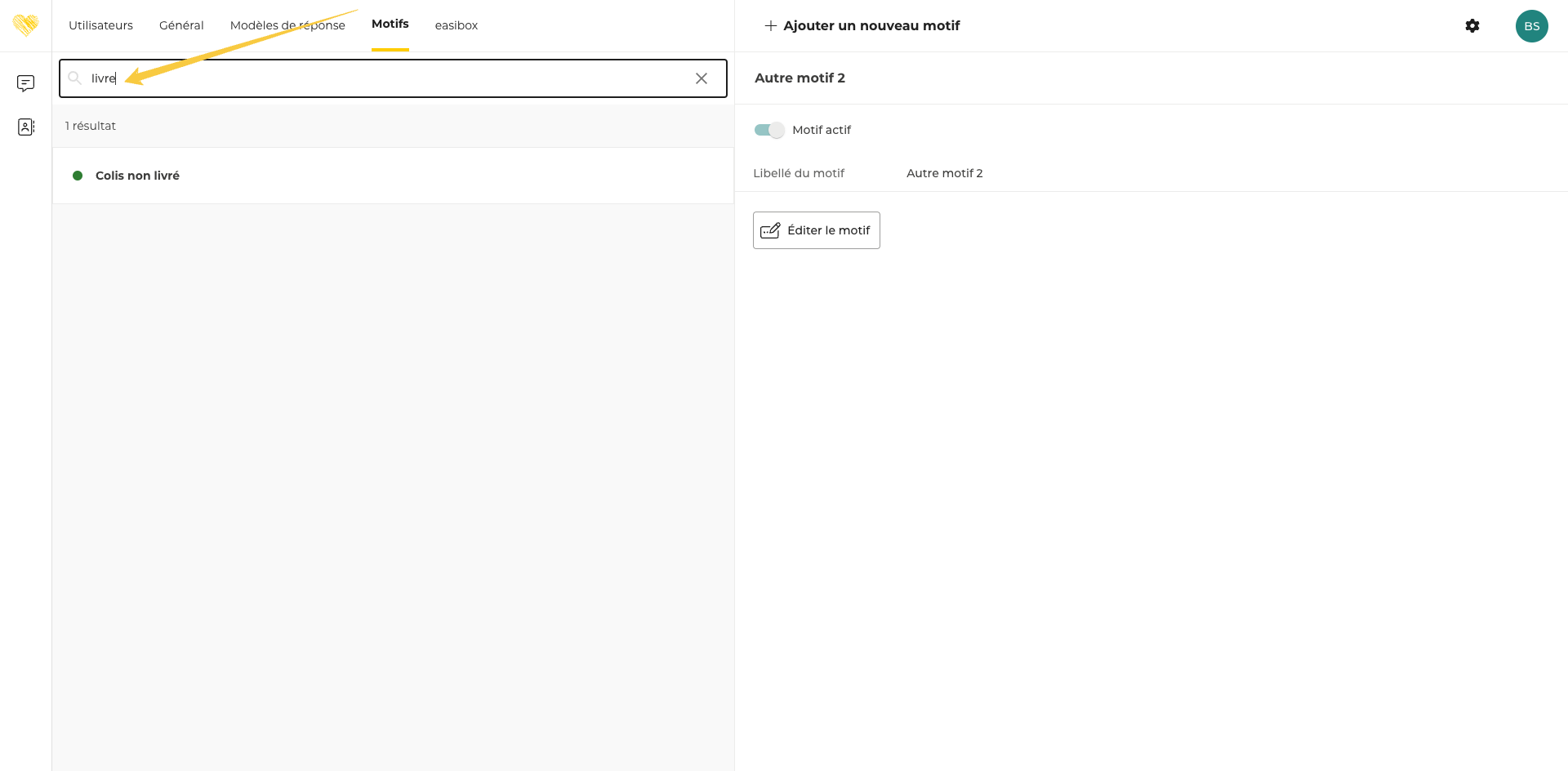Screen dimensions: 1568x771
Task: Select the Colis non livré result
Action: [137, 176]
